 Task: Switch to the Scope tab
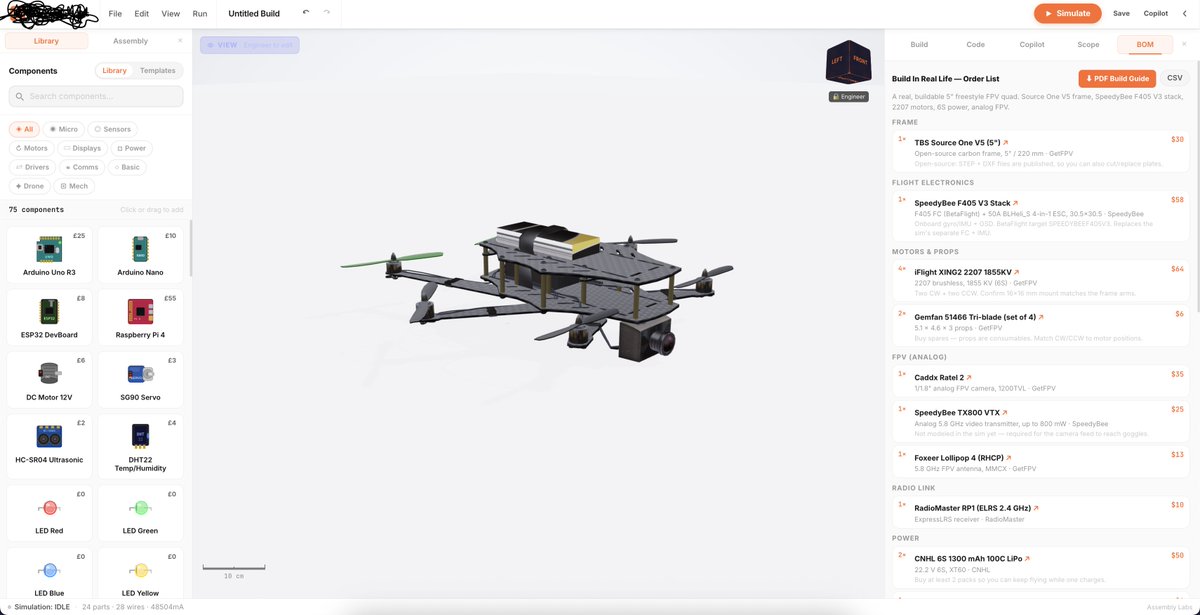point(1088,45)
